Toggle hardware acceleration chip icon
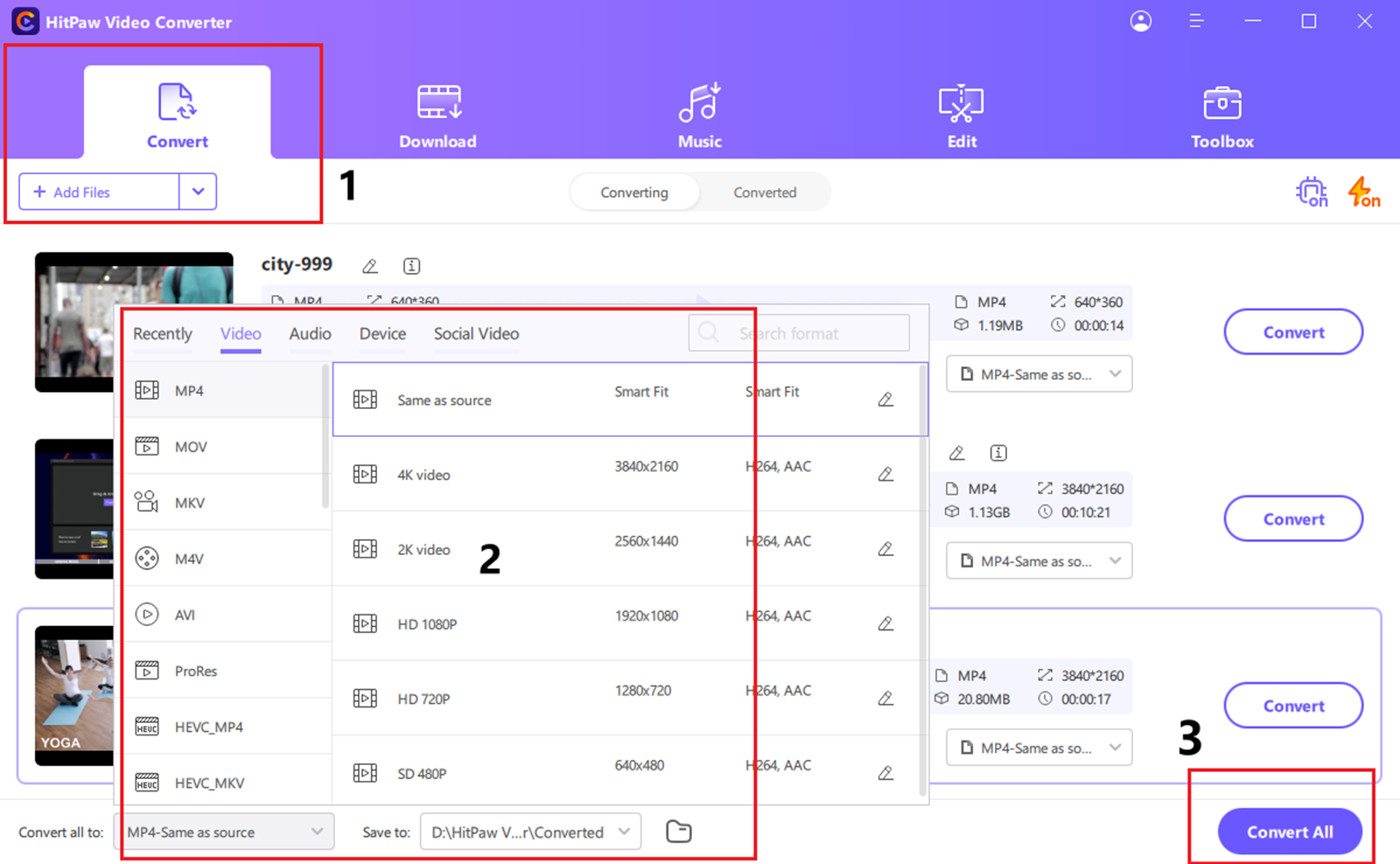 point(1311,192)
